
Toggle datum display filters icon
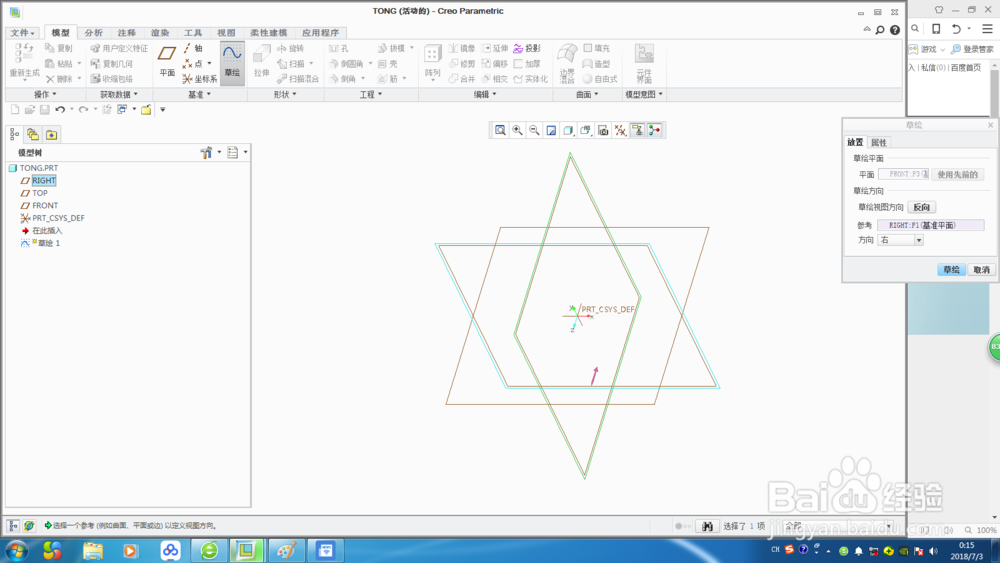click(620, 130)
